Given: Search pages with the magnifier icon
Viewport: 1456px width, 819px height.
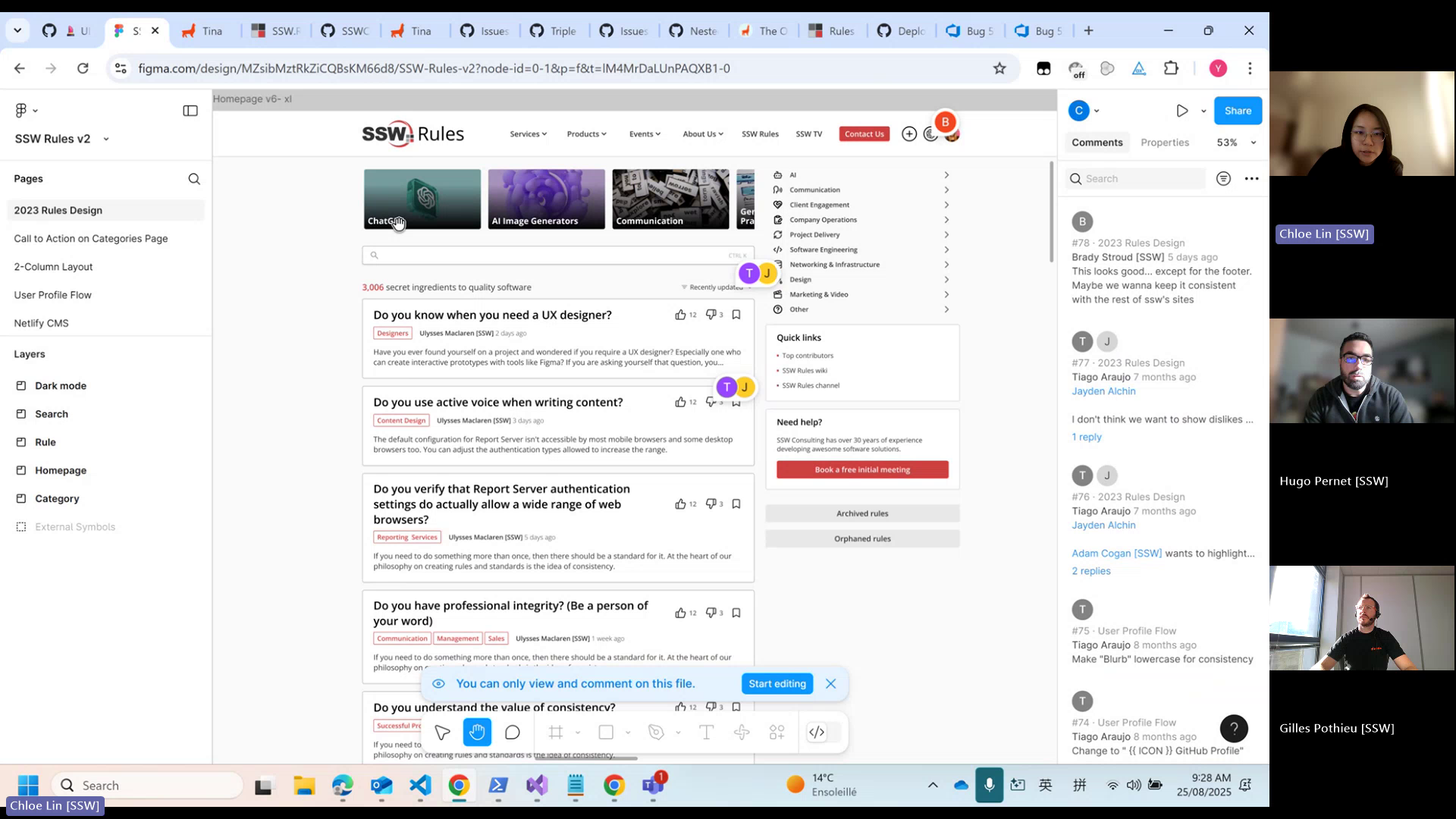Looking at the screenshot, I should [x=194, y=179].
